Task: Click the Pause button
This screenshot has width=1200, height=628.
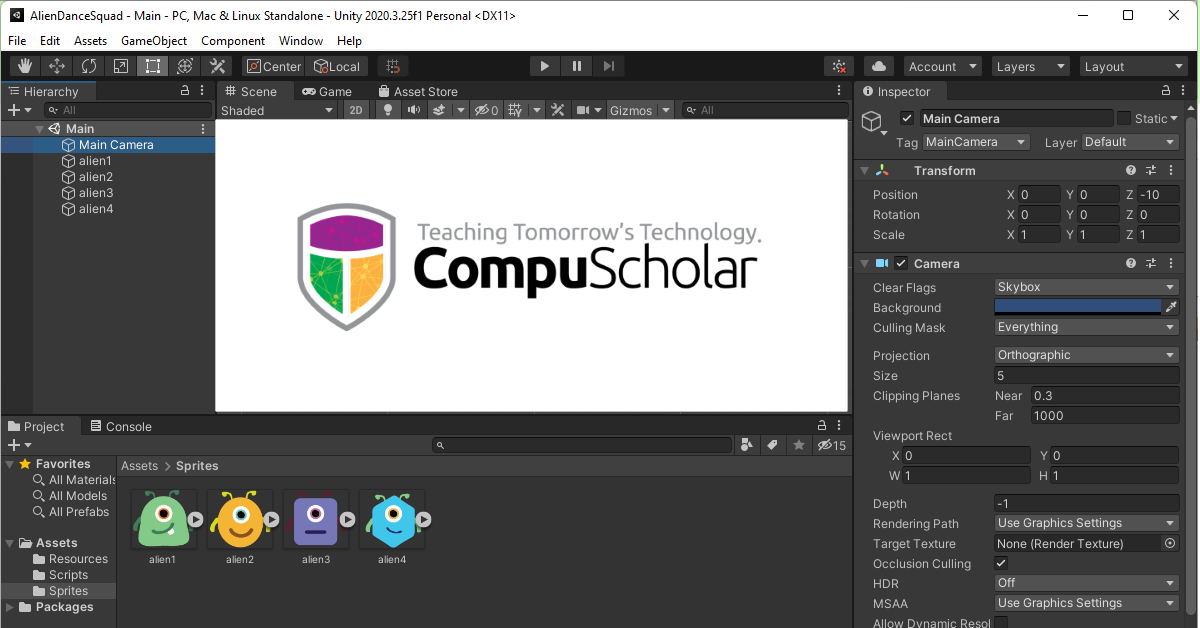Action: [577, 66]
